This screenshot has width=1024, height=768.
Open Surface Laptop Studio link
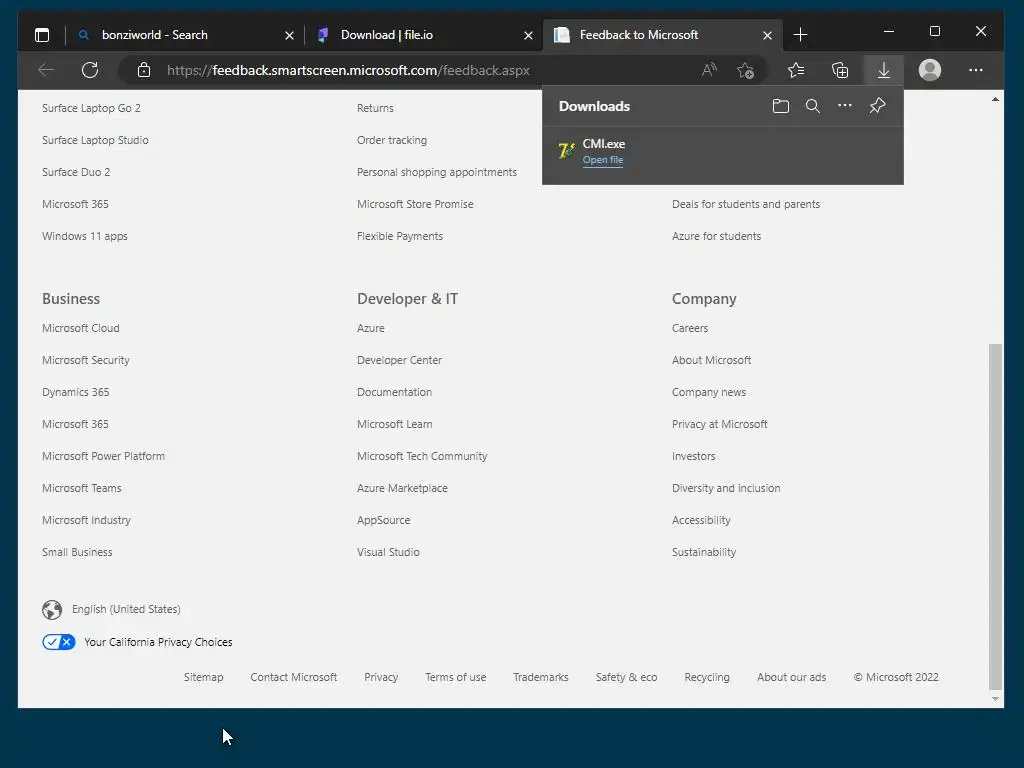click(95, 140)
